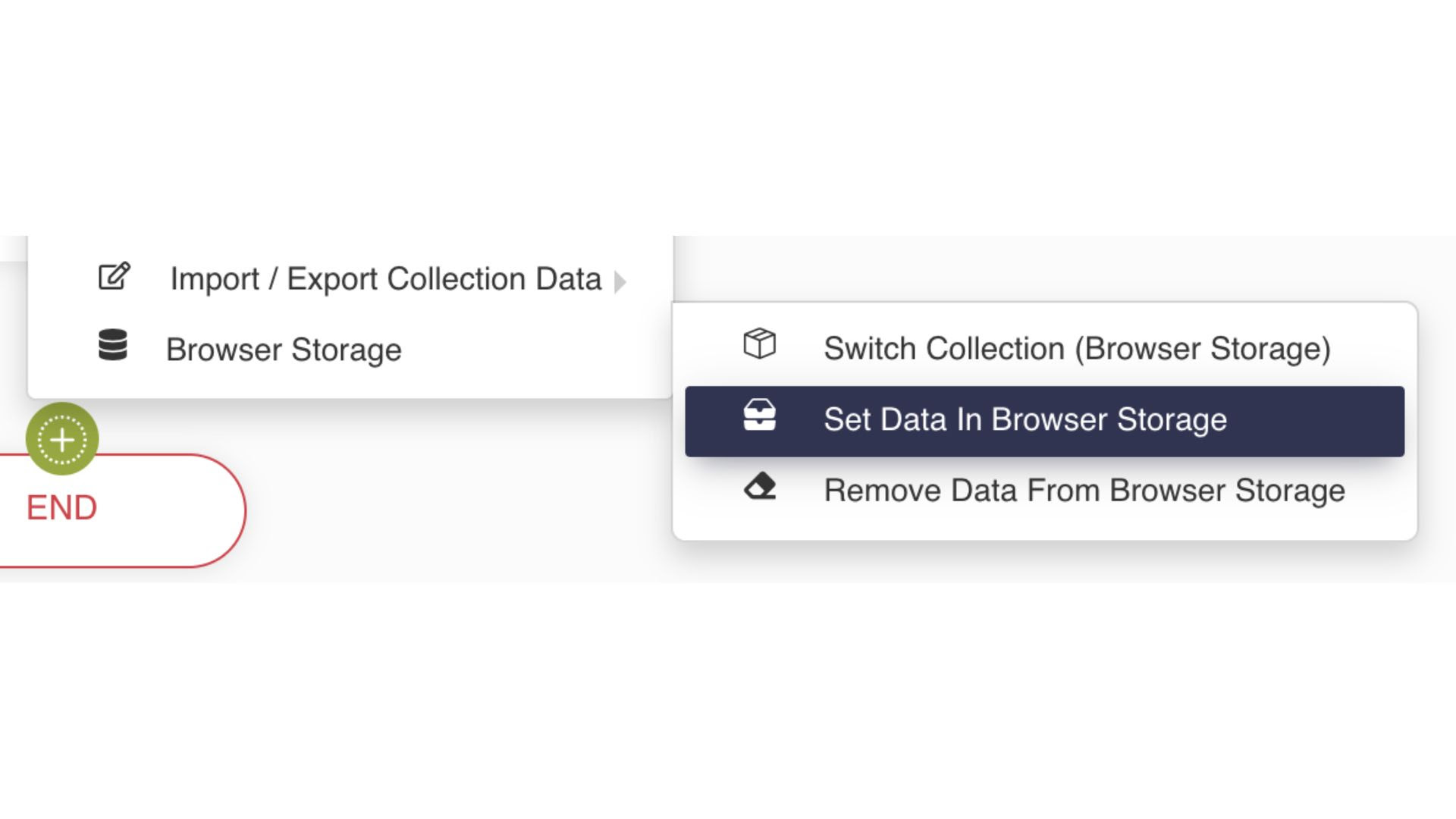Click the red END node

tap(121, 510)
